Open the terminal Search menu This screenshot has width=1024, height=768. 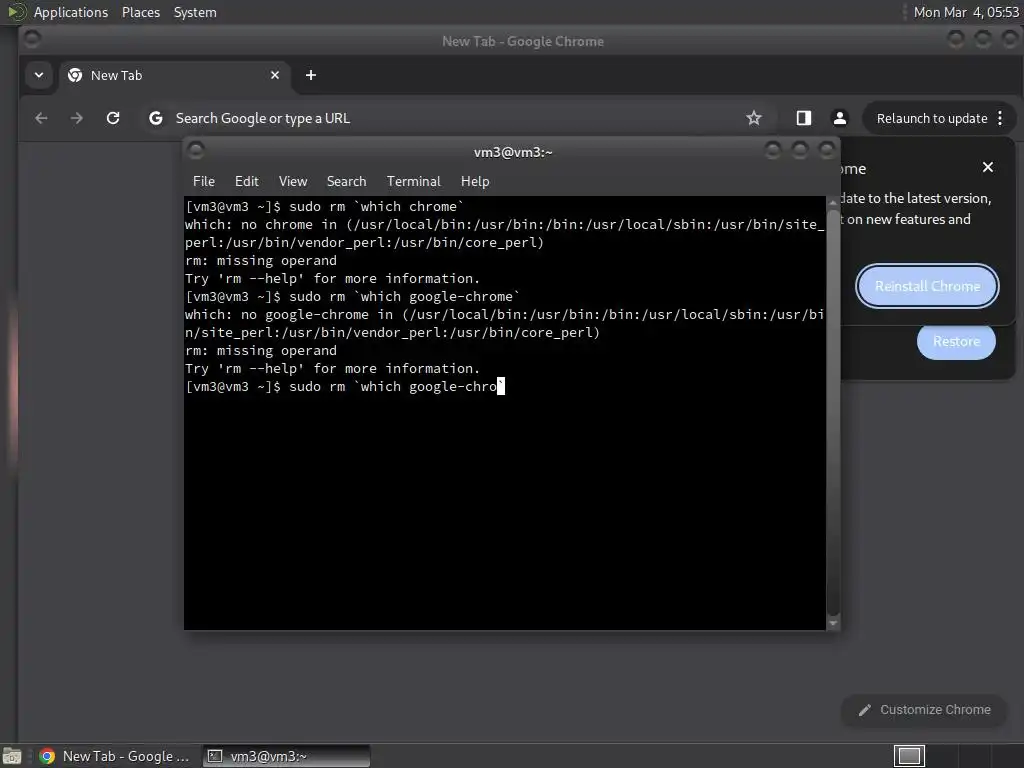[346, 182]
